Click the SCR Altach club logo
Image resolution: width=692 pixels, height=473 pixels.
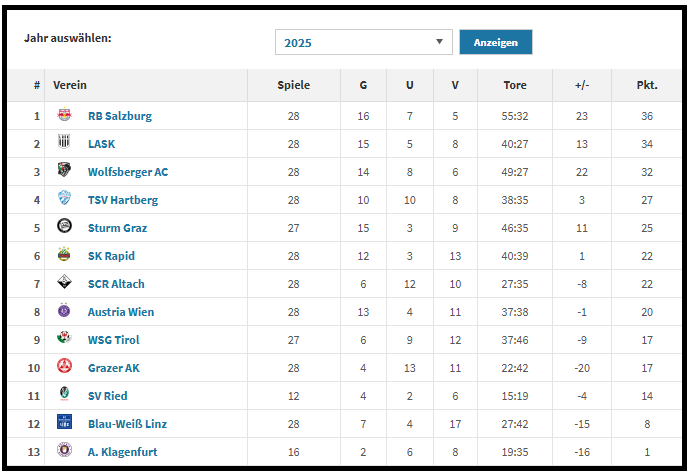point(65,283)
